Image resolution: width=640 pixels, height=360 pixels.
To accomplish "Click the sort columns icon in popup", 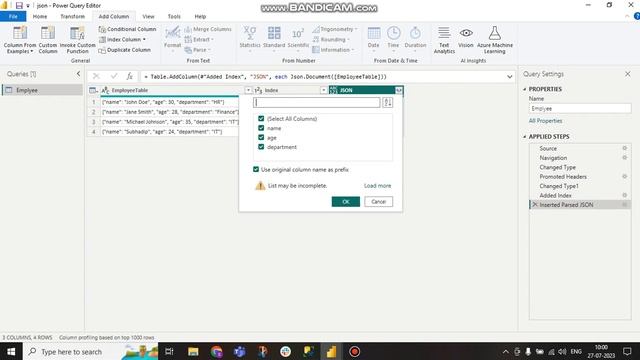I will click(x=388, y=102).
